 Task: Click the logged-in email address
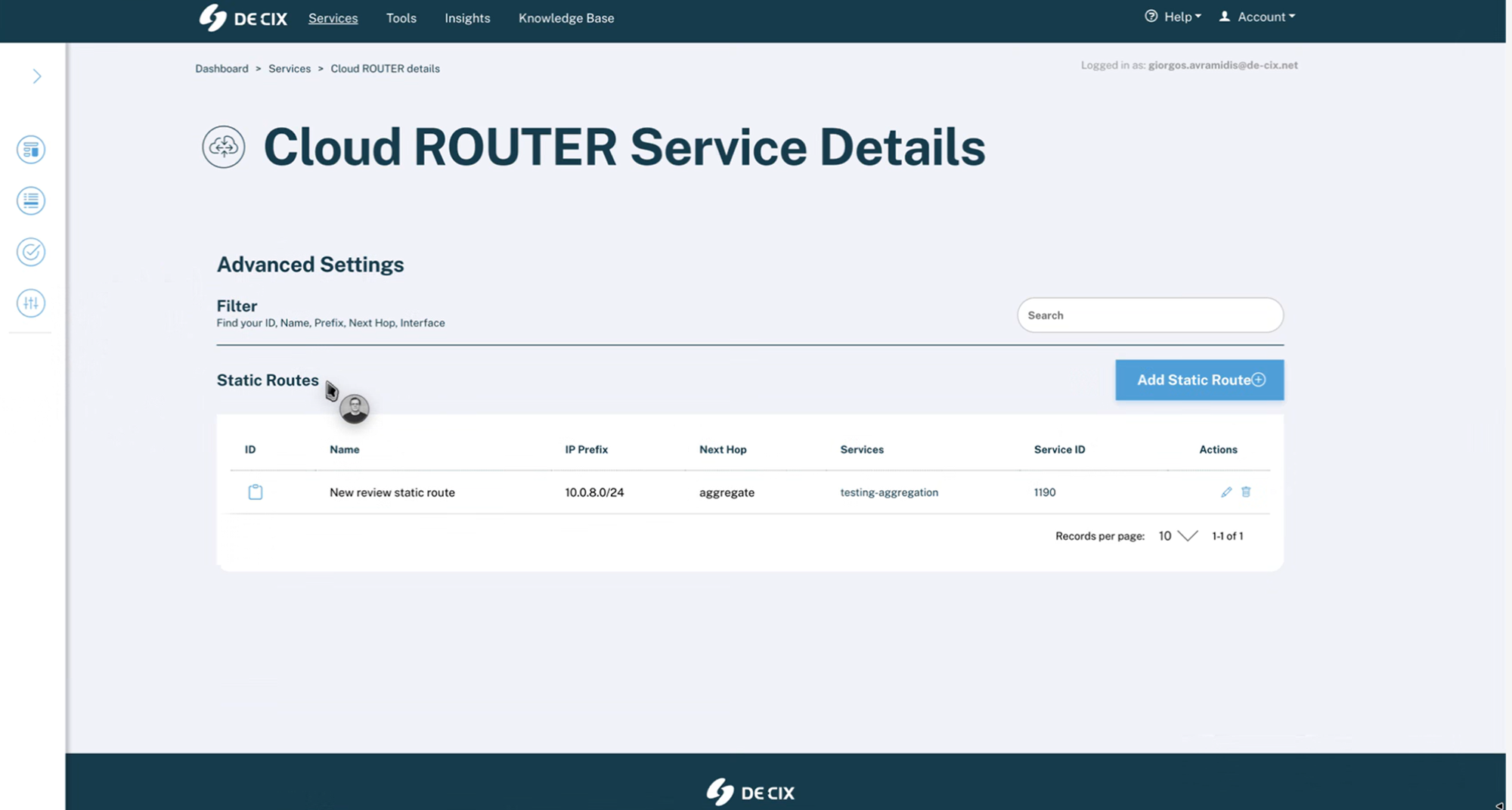(1222, 65)
